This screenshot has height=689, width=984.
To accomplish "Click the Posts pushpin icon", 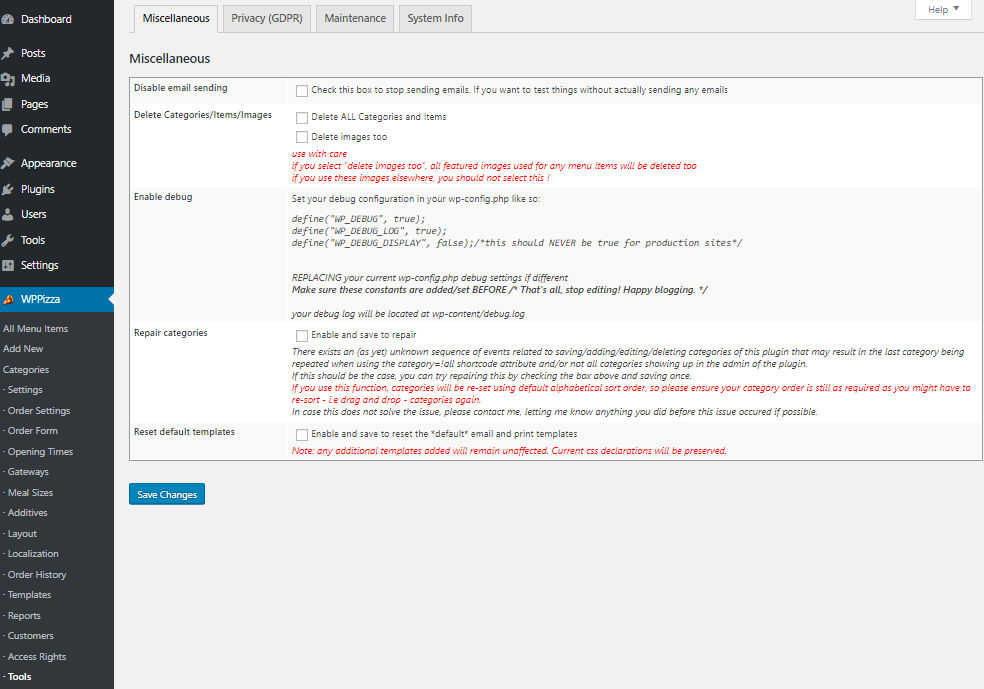I will [x=8, y=53].
